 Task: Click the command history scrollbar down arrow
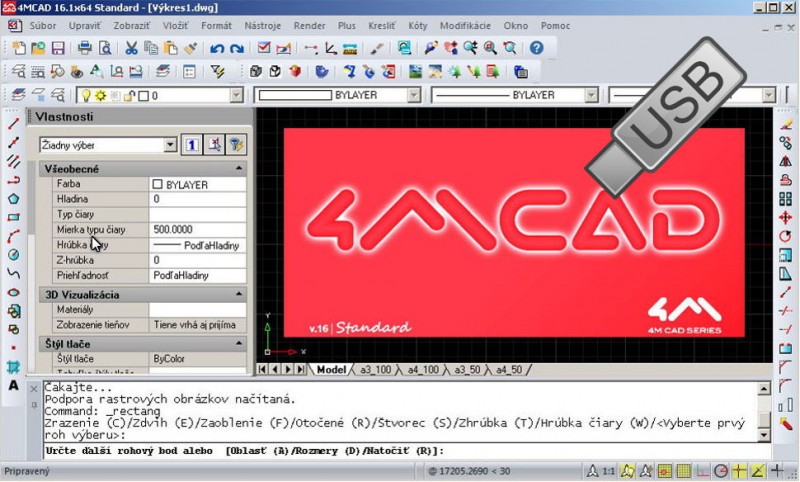pyautogui.click(x=764, y=435)
